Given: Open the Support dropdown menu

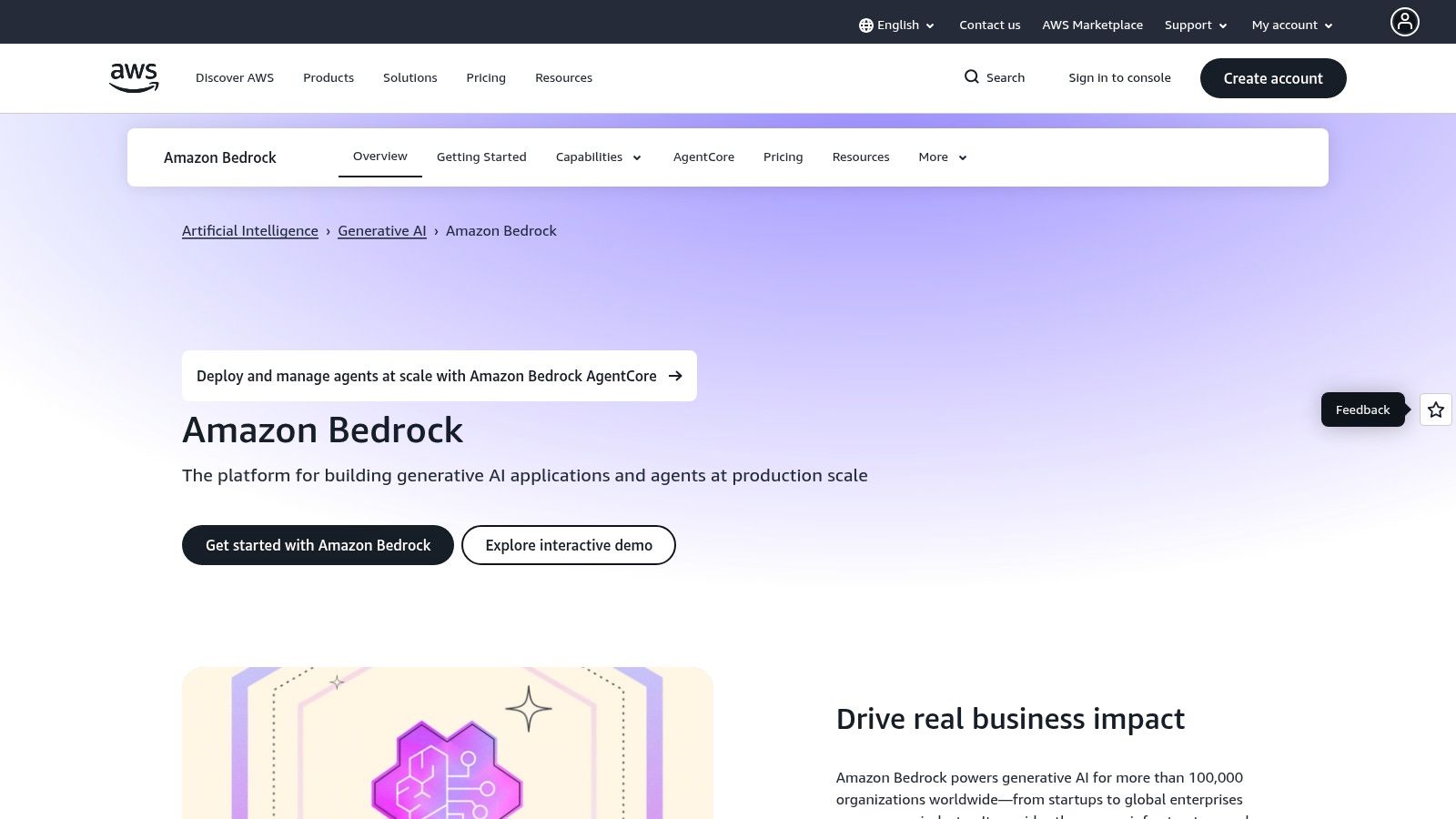Looking at the screenshot, I should (1195, 25).
